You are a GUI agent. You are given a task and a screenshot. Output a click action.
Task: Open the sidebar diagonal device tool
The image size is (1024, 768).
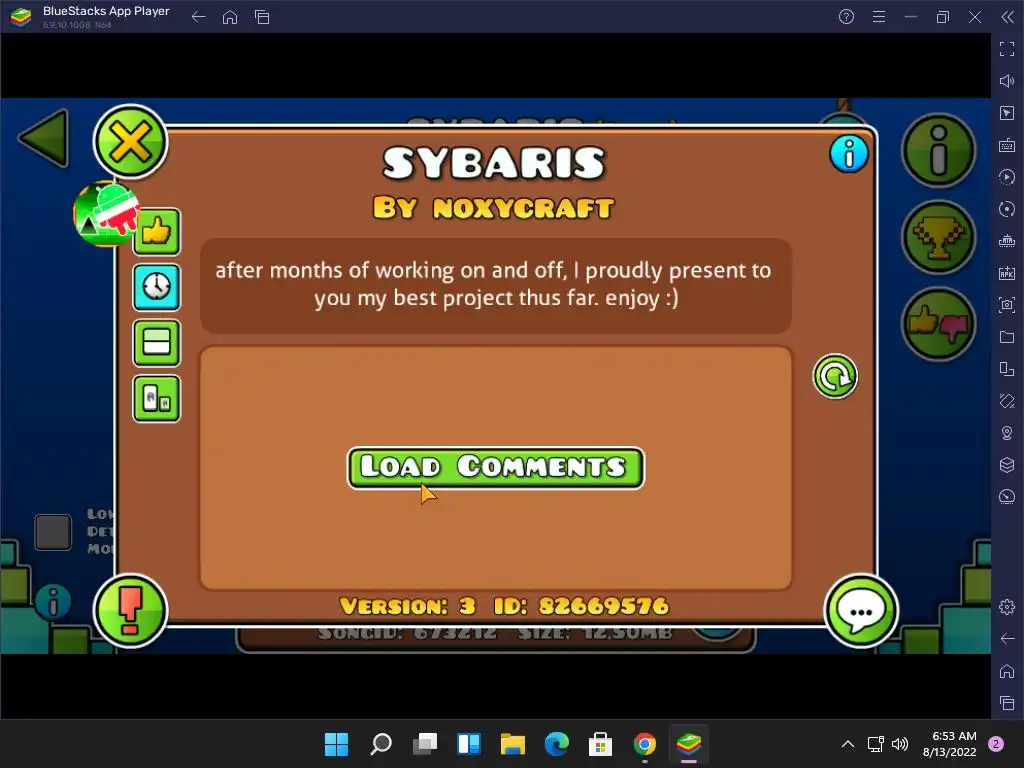pos(1007,401)
